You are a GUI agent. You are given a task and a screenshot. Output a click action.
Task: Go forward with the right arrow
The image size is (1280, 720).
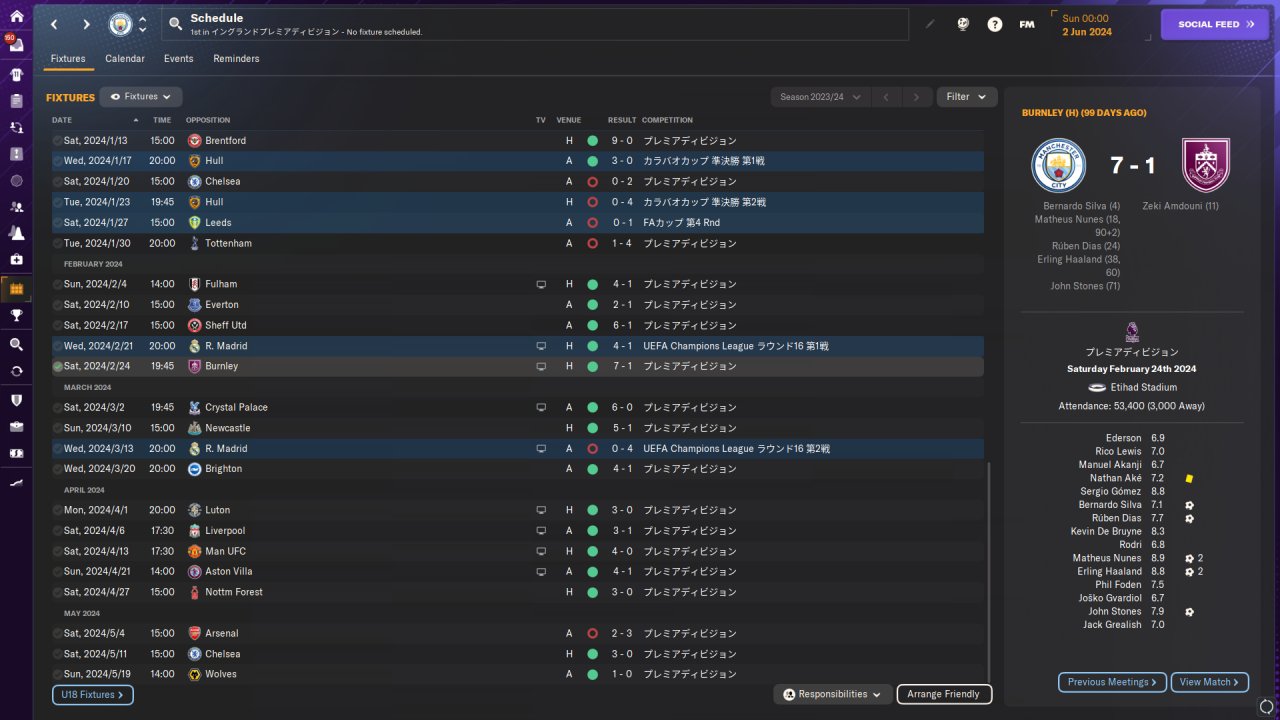coord(86,24)
